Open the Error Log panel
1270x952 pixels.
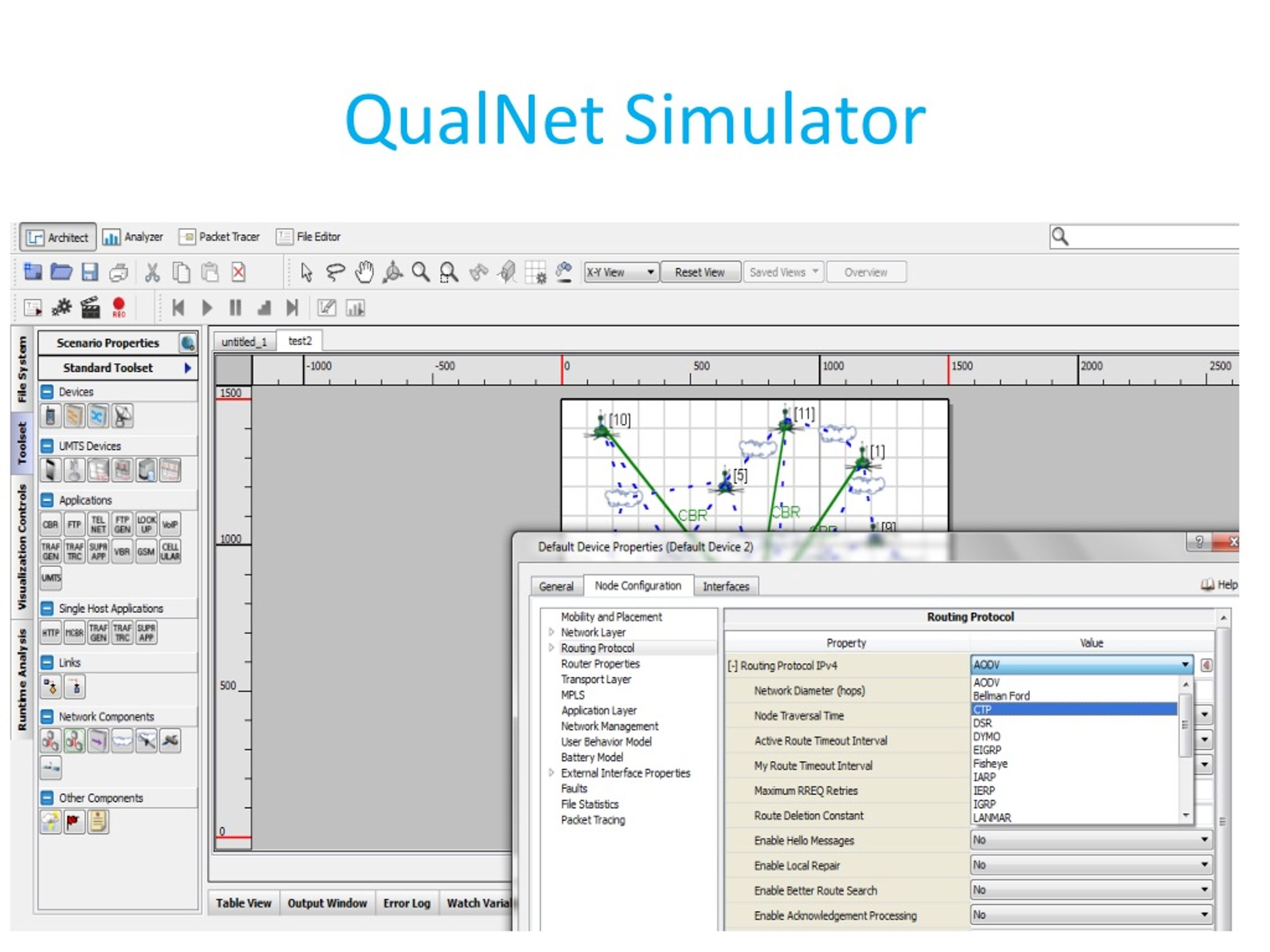407,903
